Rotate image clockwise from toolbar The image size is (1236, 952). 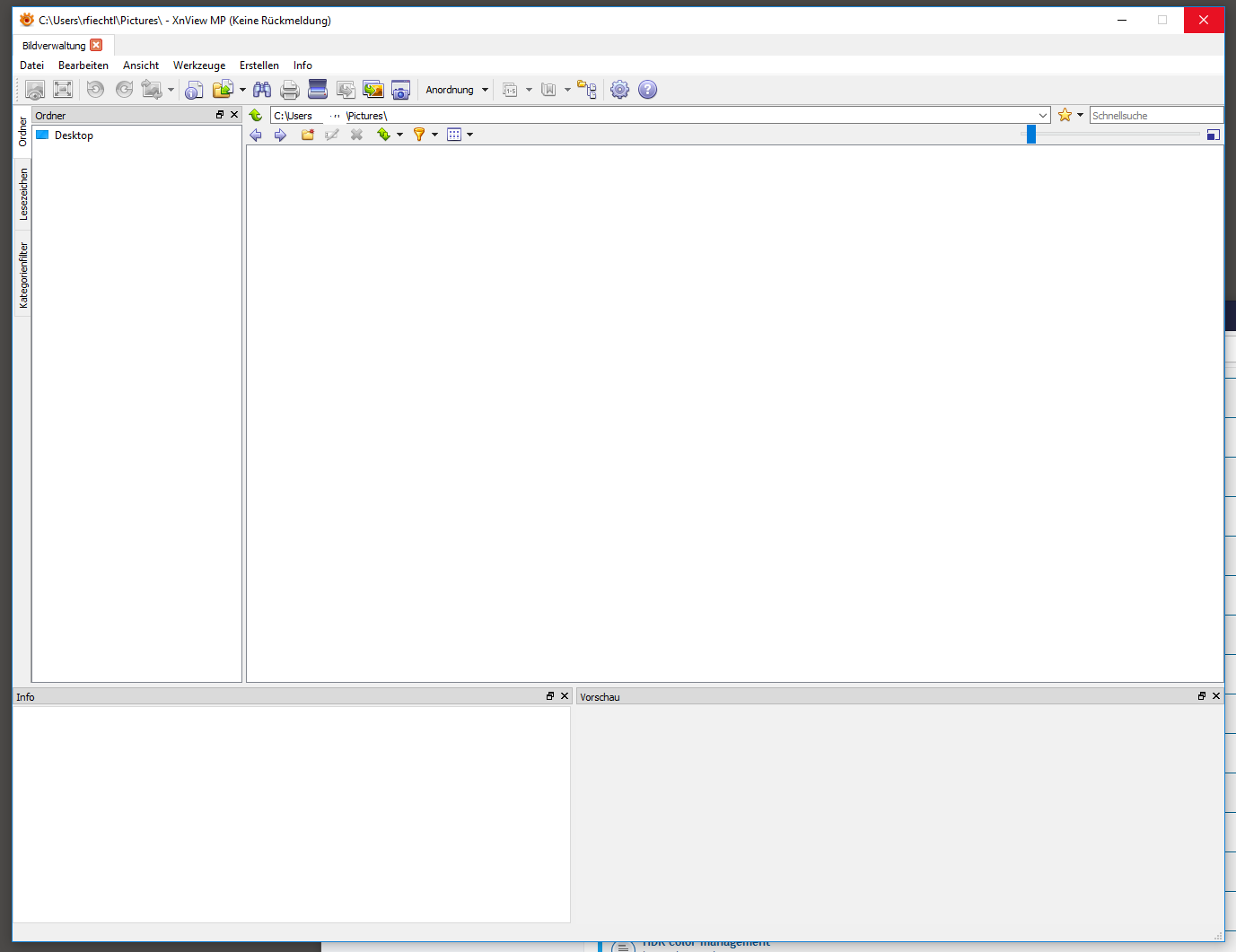[x=124, y=90]
